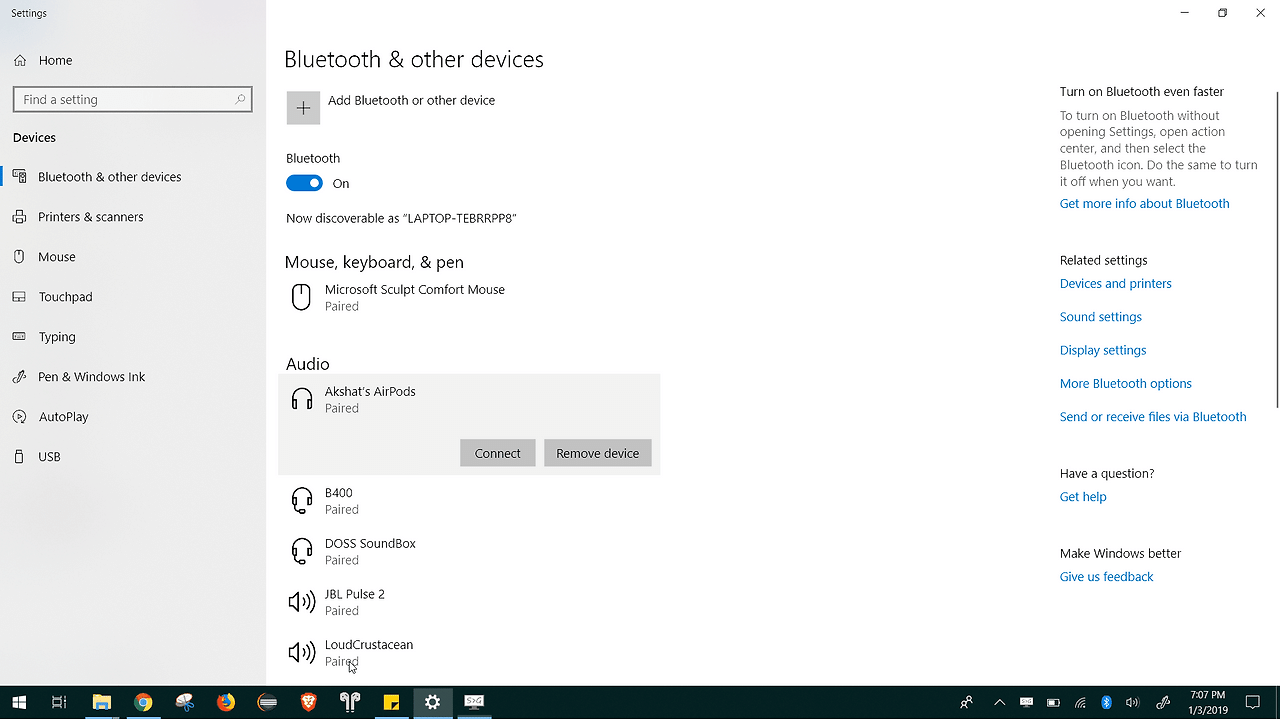This screenshot has height=719, width=1280.
Task: Open the Devices and printers link
Action: click(x=1115, y=284)
